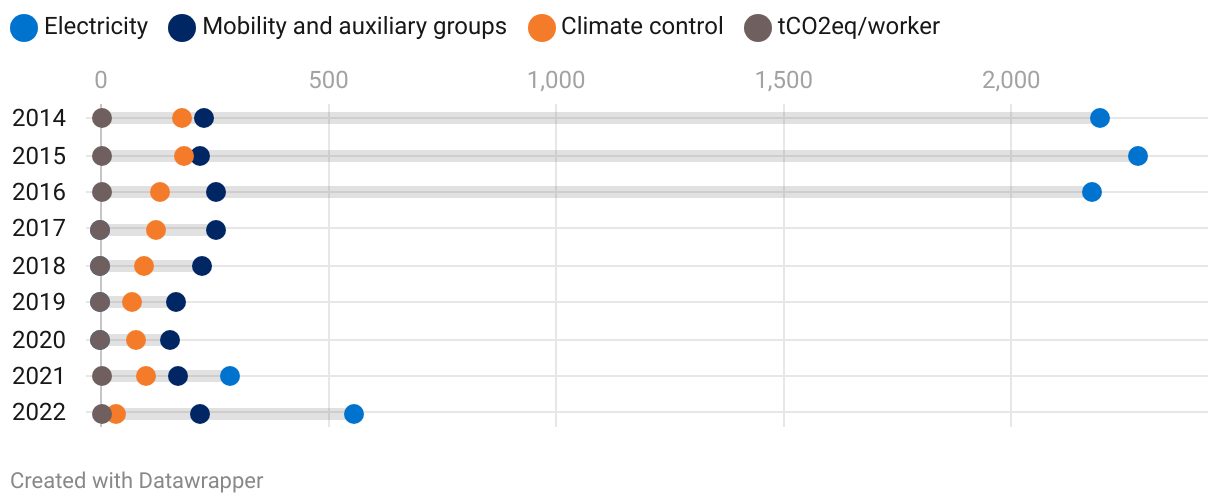The height and width of the screenshot is (504, 1220).
Task: Select the 2016 Climate control data point
Action: [x=160, y=192]
